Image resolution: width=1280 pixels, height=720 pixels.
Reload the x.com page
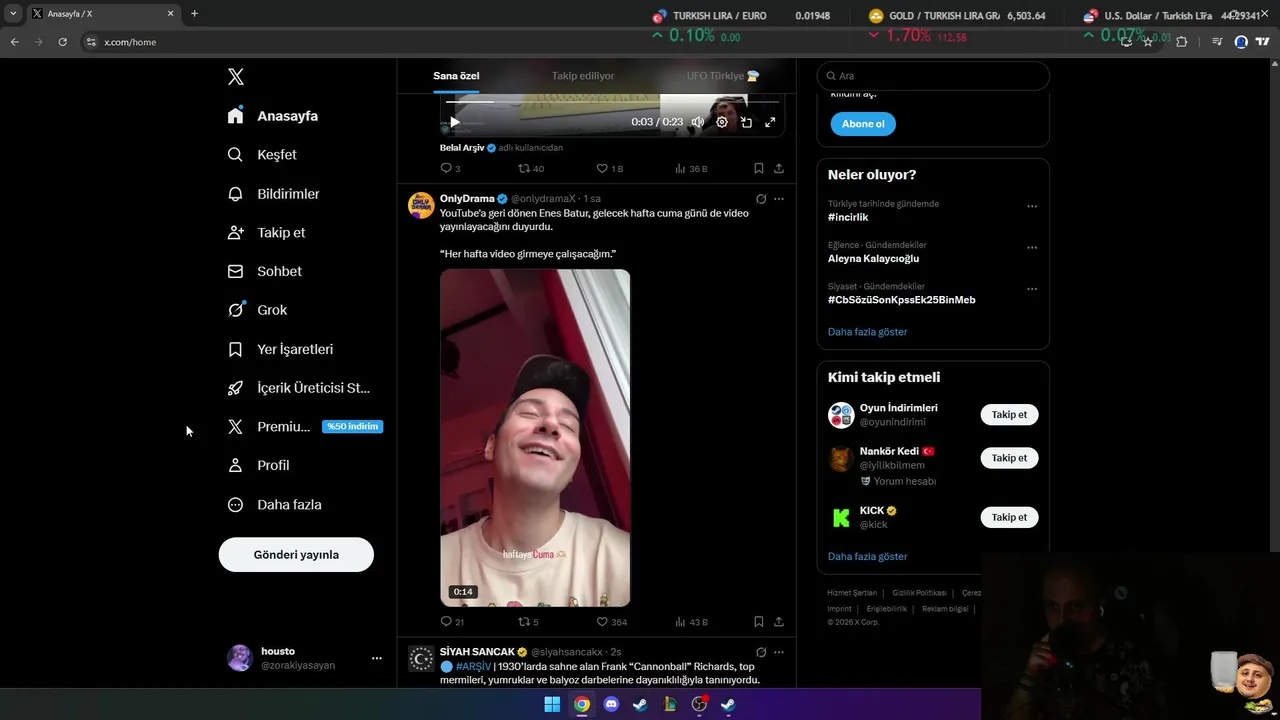pos(62,42)
